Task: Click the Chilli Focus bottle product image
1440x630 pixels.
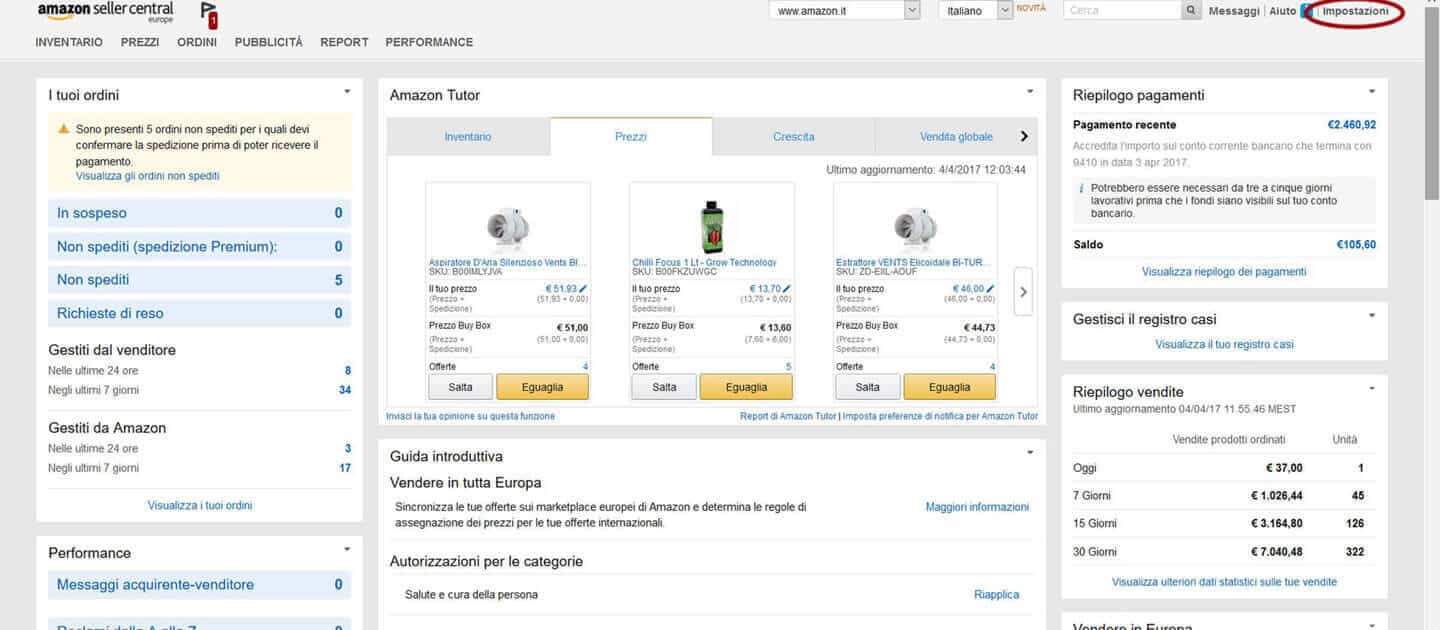Action: click(x=711, y=226)
